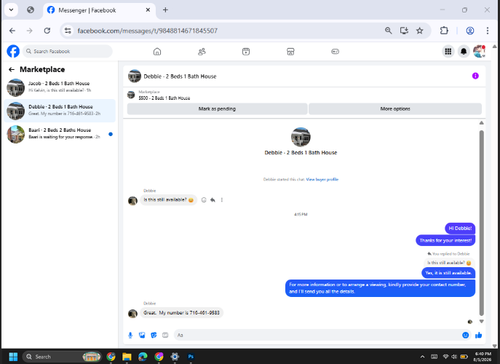Open Jacob - 2 Beds 1 Bath House chat
The width and height of the screenshot is (500, 364).
60,87
